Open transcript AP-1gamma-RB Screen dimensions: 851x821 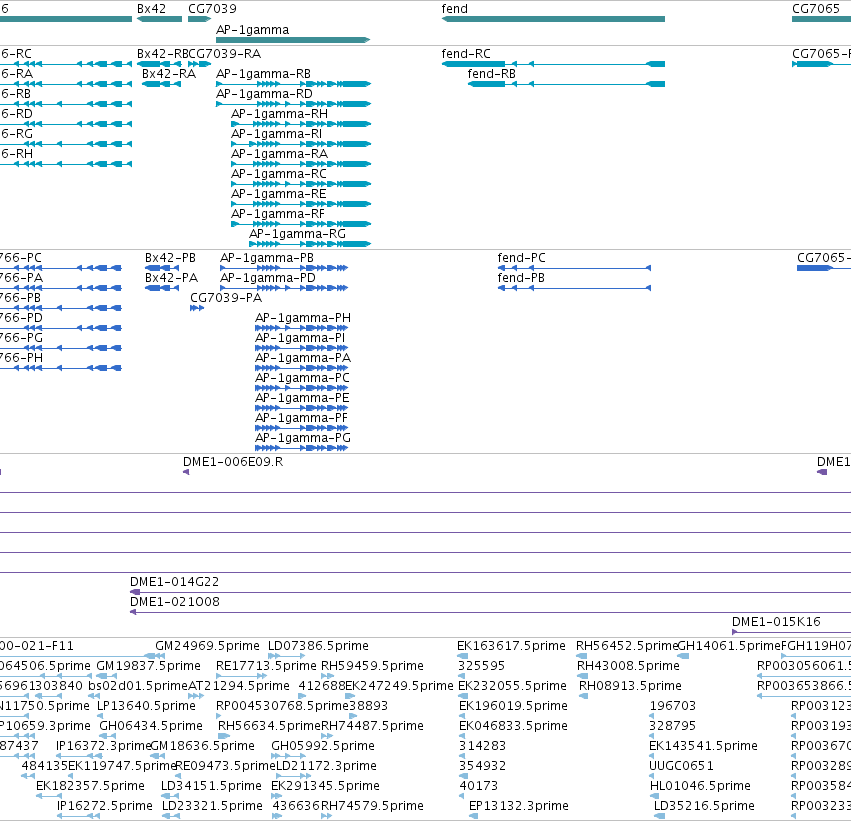[x=263, y=74]
